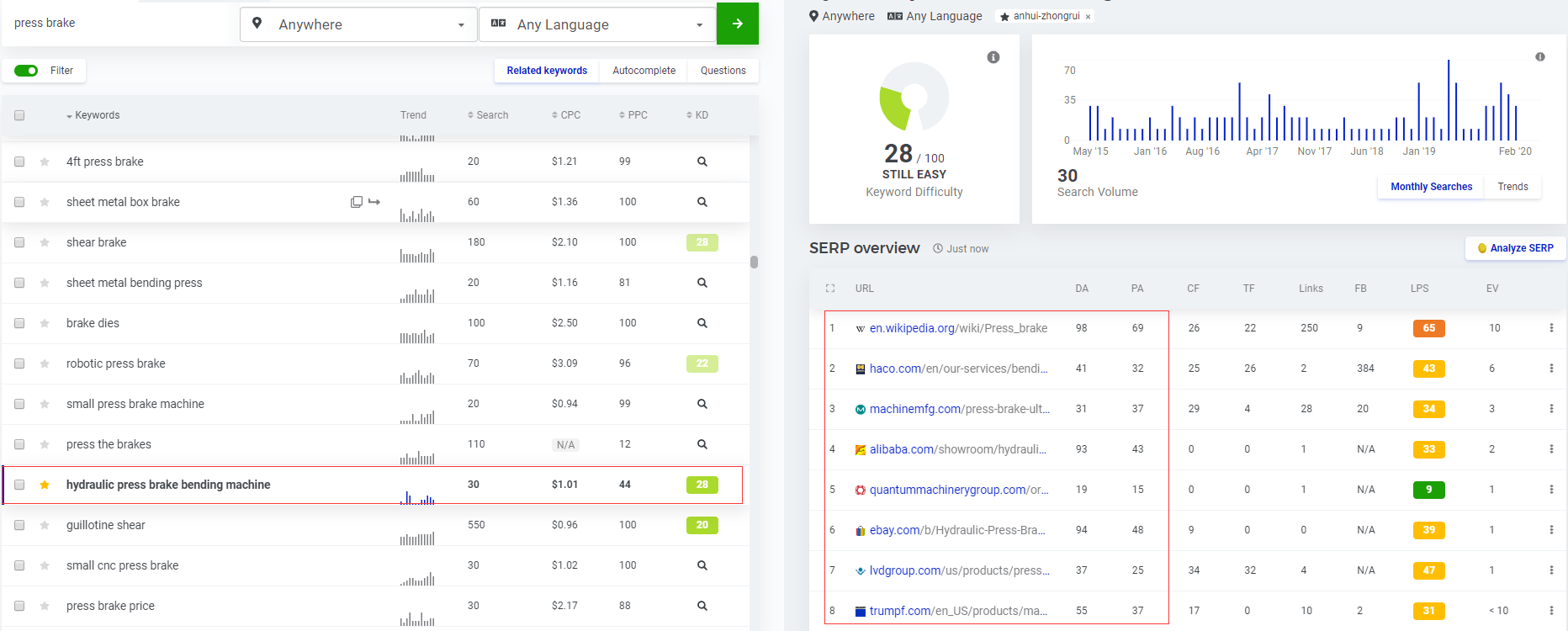Viewport: 1568px width, 631px height.
Task: Open the Anywhere location dropdown
Action: click(359, 24)
